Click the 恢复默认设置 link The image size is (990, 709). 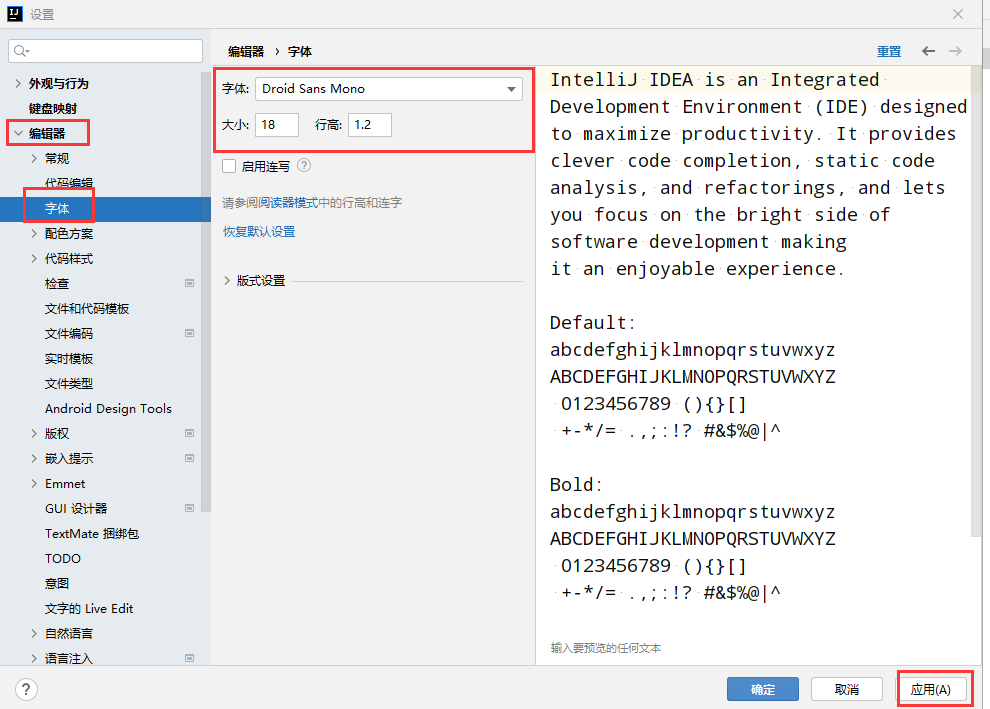pos(259,232)
